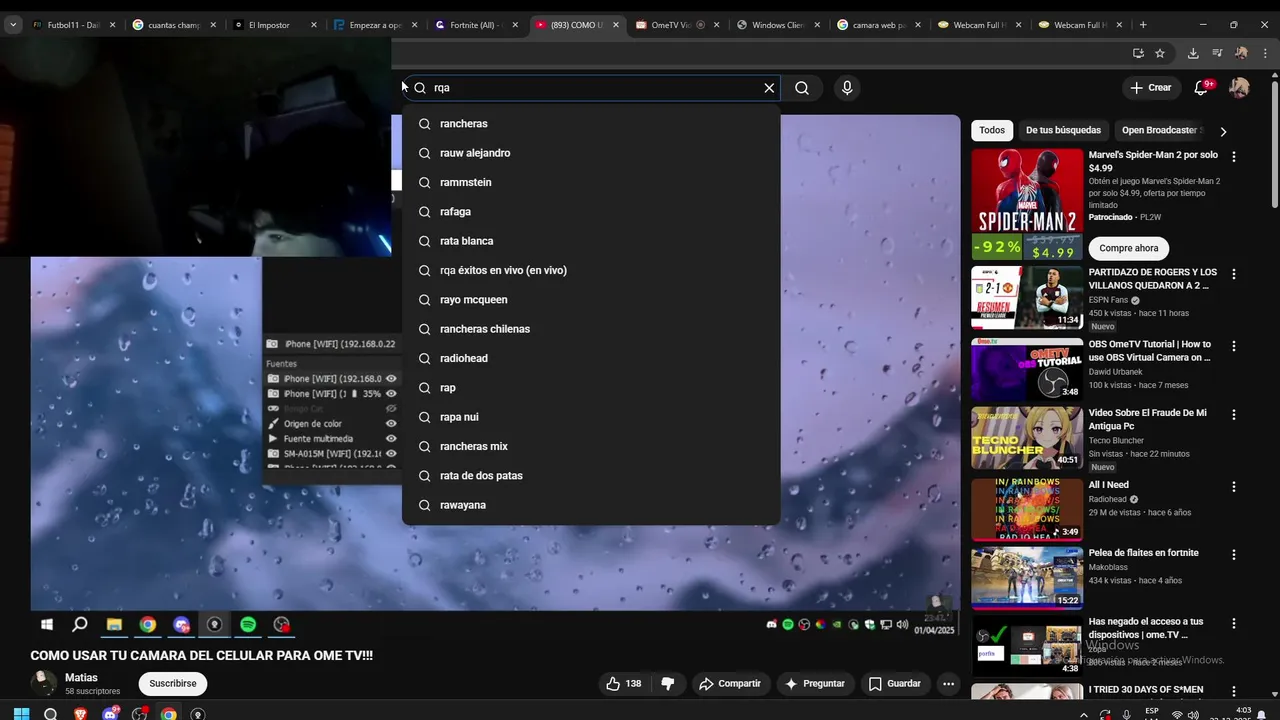The image size is (1280, 720).
Task: Open the YouTube account avatar menu
Action: coord(1239,88)
